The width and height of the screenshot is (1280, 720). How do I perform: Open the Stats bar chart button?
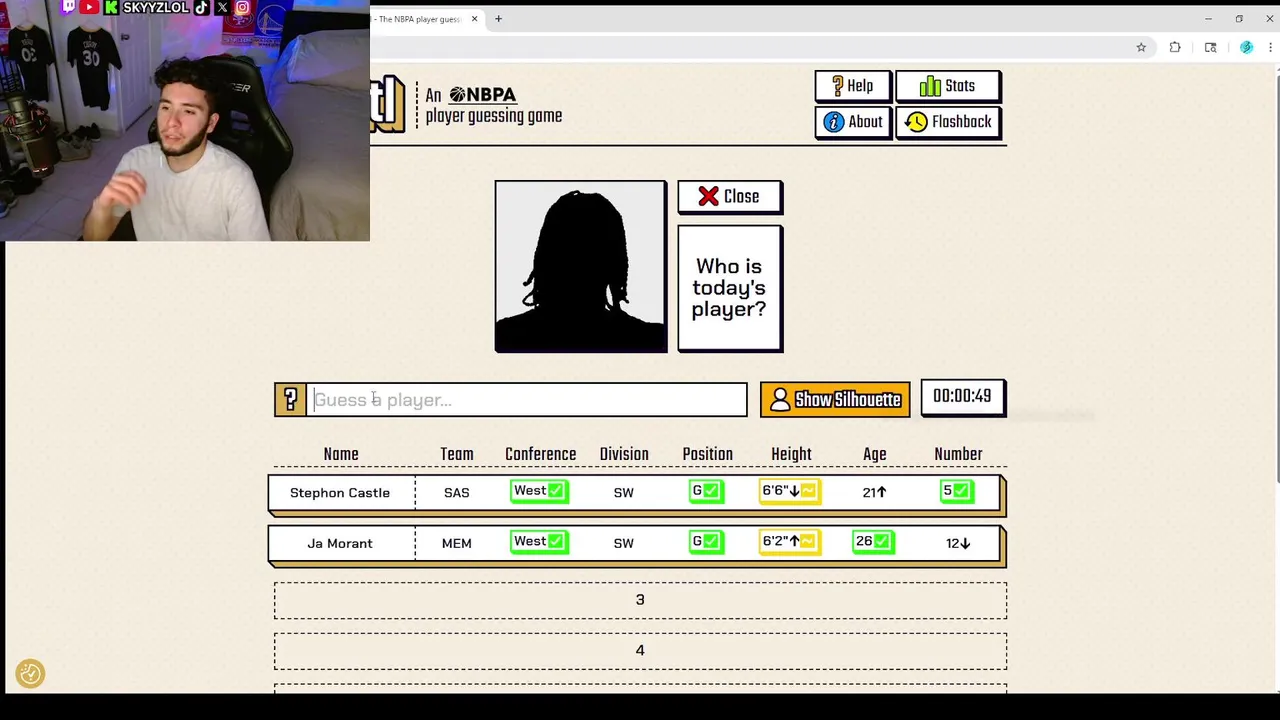coord(947,86)
